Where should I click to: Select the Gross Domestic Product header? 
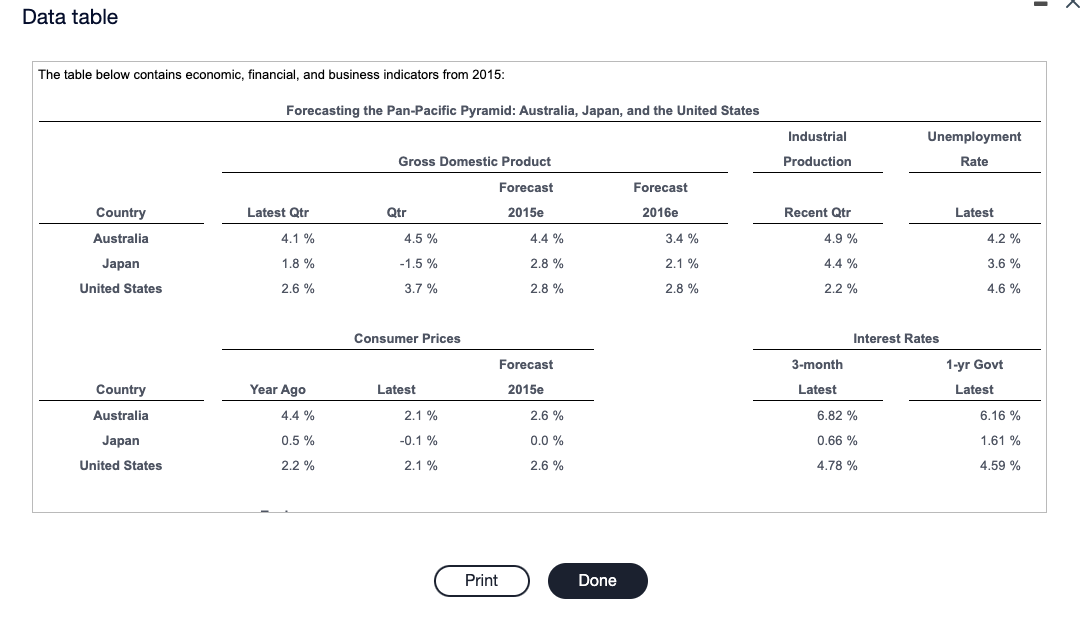[474, 161]
